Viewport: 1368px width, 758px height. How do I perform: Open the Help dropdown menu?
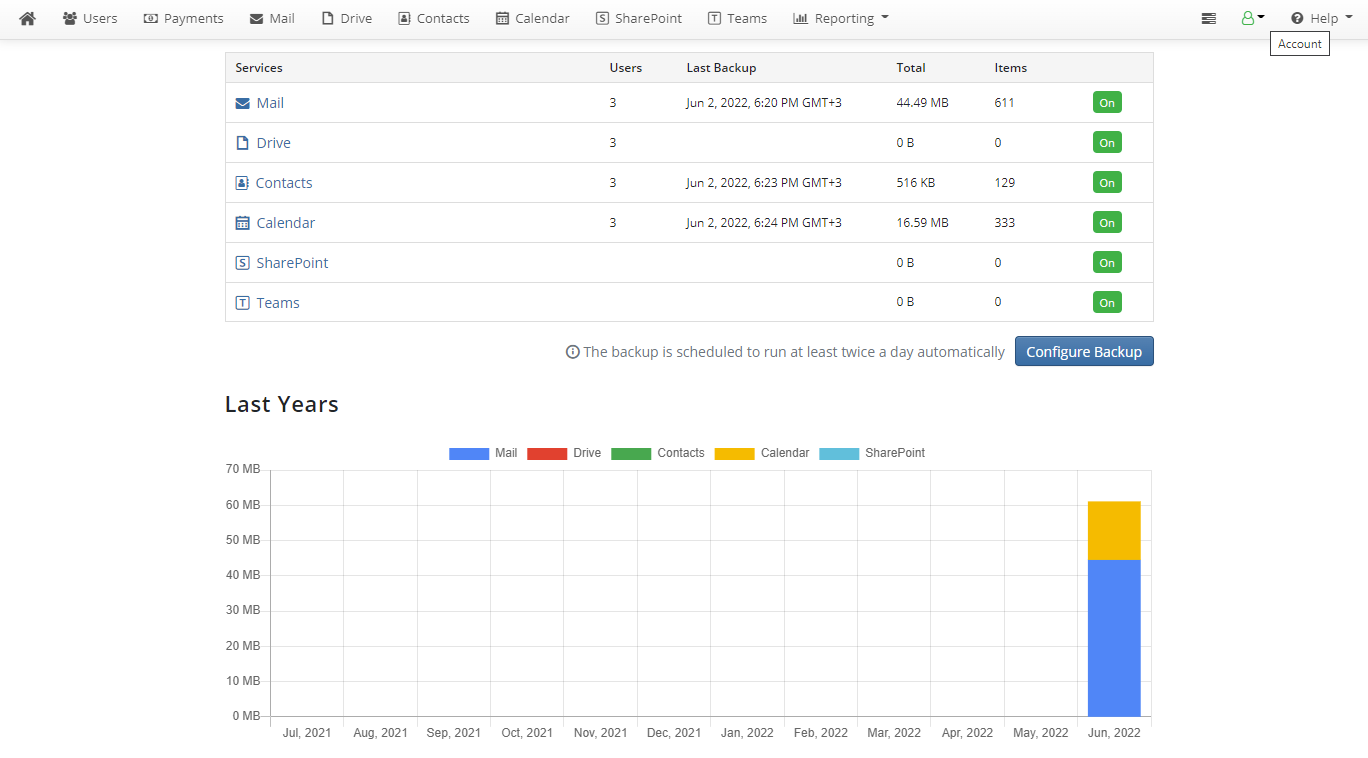(x=1321, y=18)
